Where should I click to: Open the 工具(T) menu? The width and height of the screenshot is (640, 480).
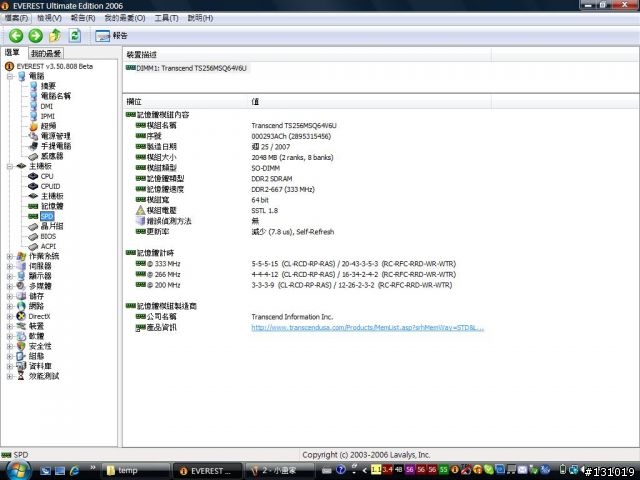pyautogui.click(x=167, y=18)
